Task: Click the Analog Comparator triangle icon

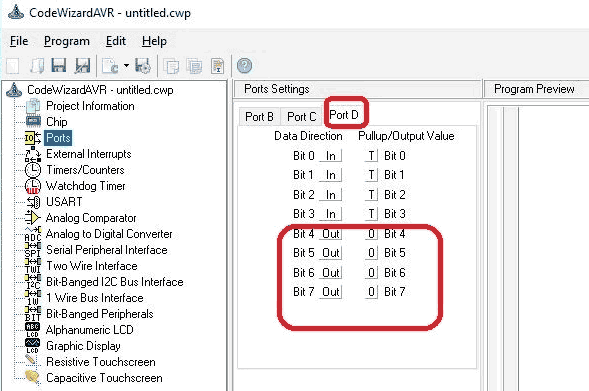Action: pos(33,218)
